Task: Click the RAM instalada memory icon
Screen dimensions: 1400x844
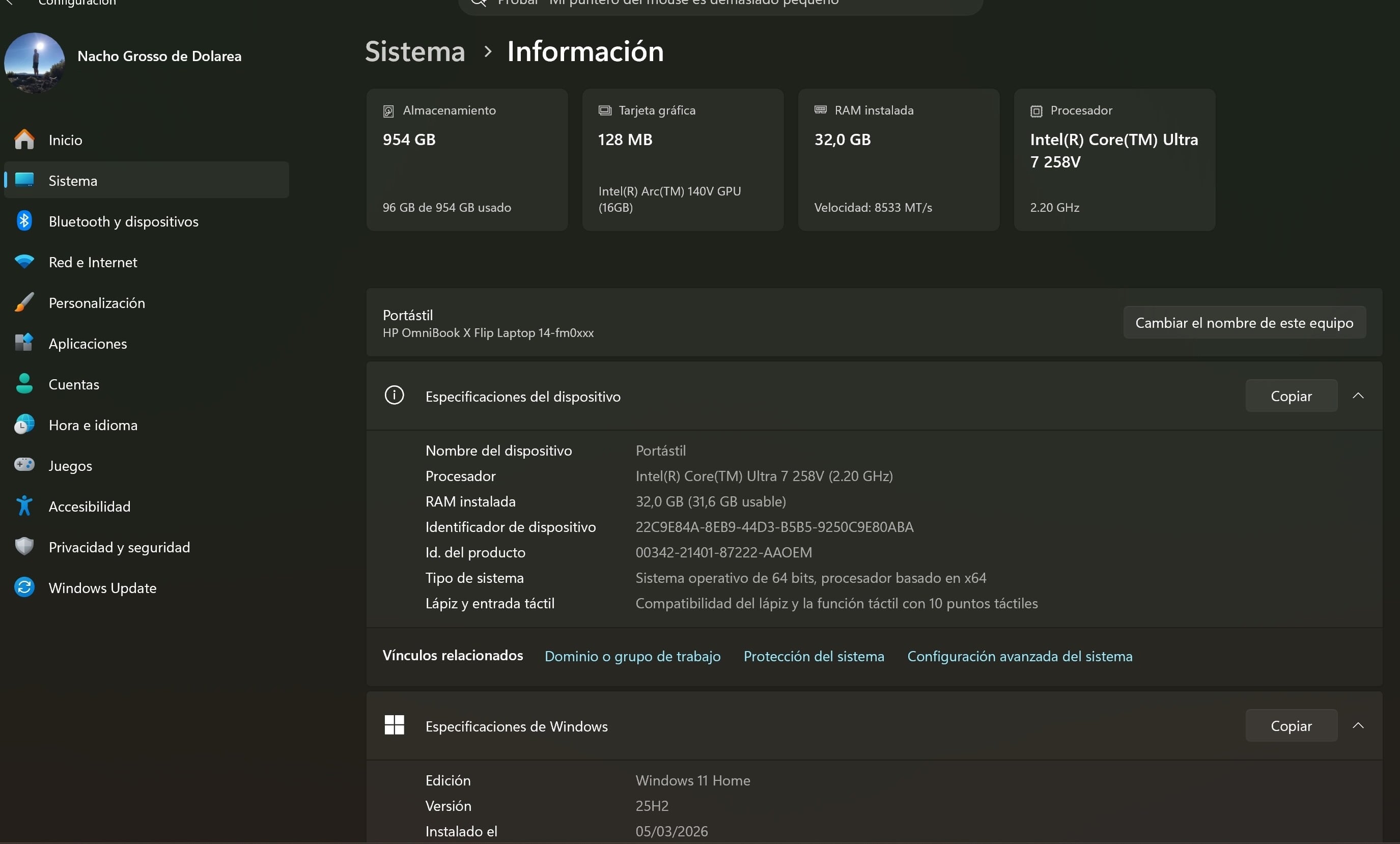Action: coord(821,109)
